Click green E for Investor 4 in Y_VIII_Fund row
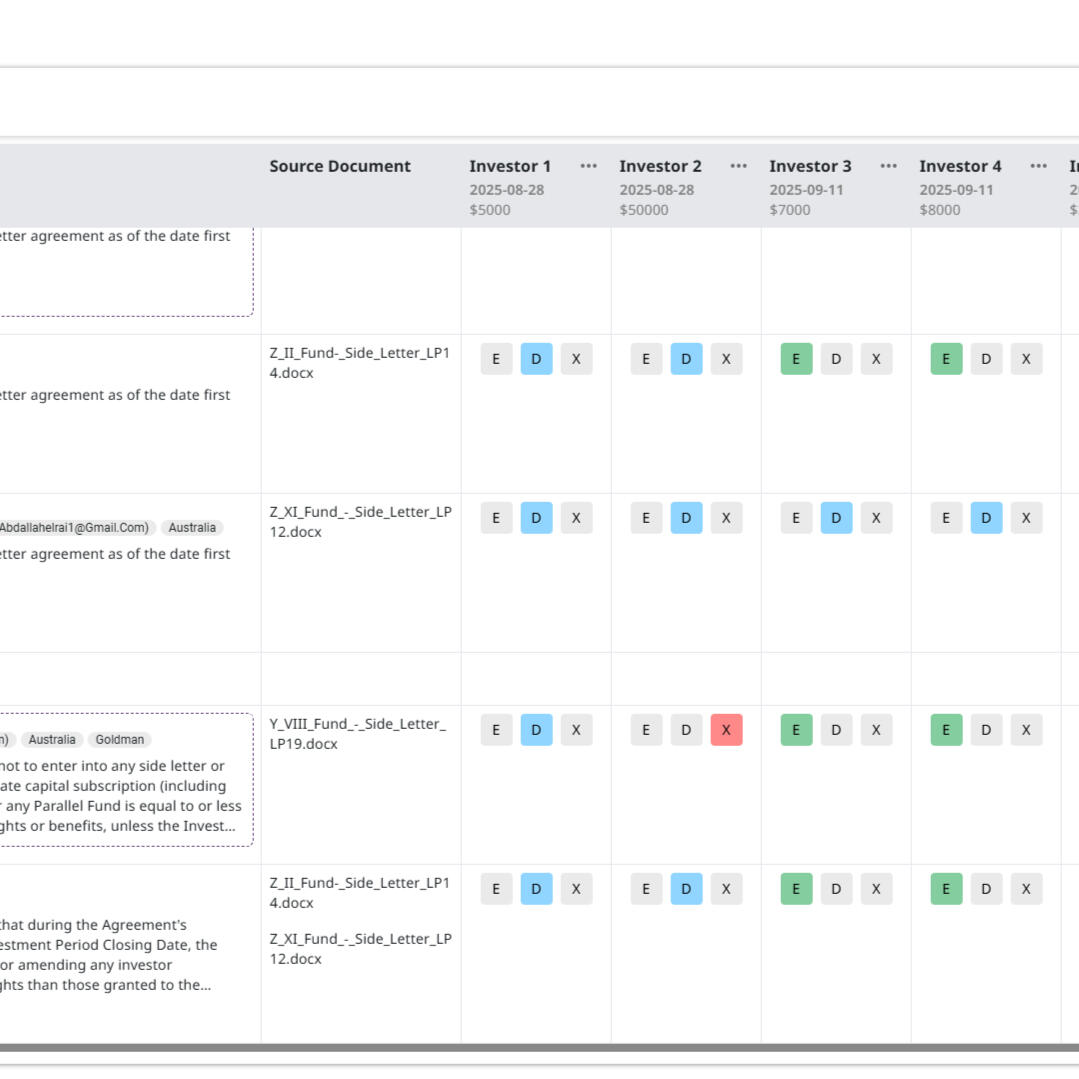Screen dimensions: 1079x1079 [x=946, y=730]
